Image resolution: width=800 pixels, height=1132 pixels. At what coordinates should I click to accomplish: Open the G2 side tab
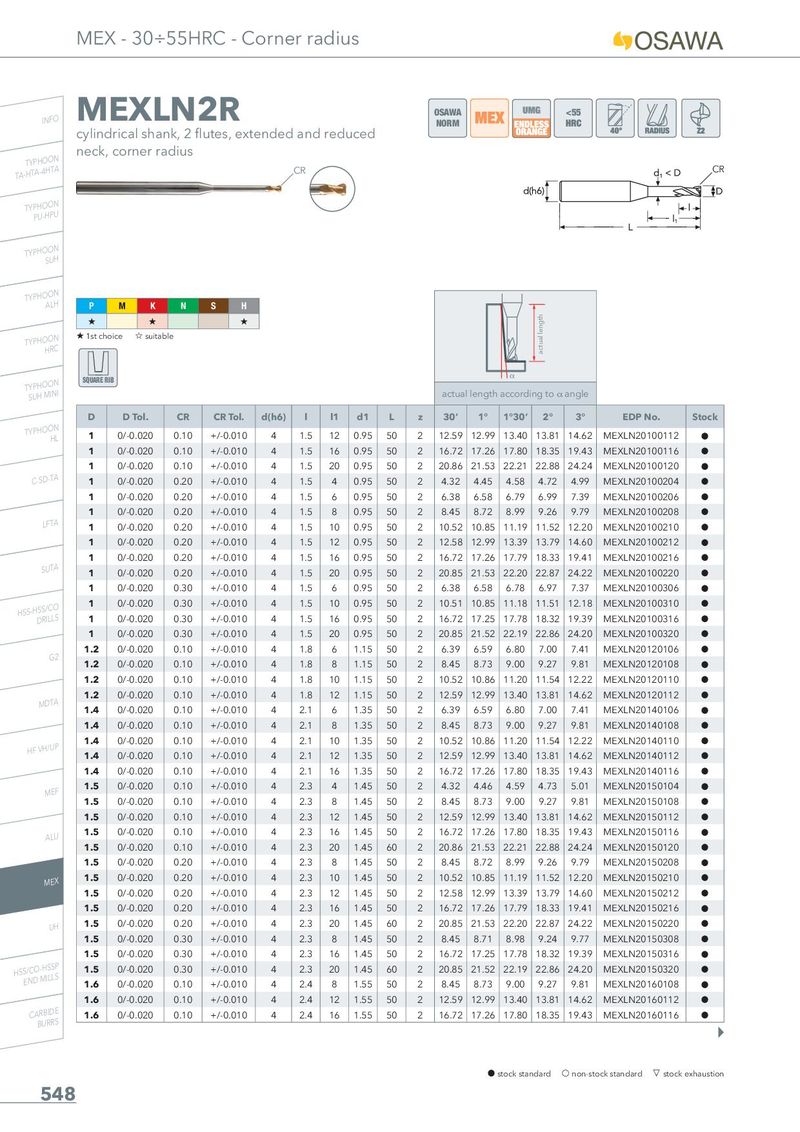point(32,660)
